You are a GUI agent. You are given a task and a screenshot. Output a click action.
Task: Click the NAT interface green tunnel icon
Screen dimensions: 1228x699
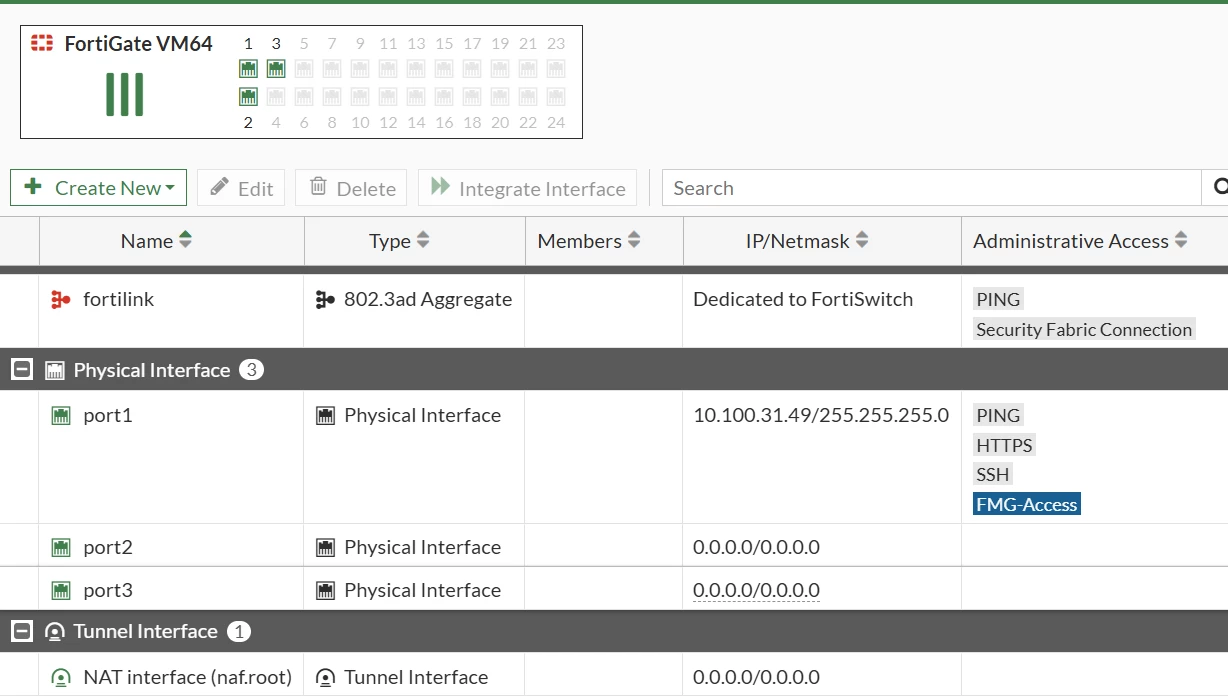[x=61, y=677]
